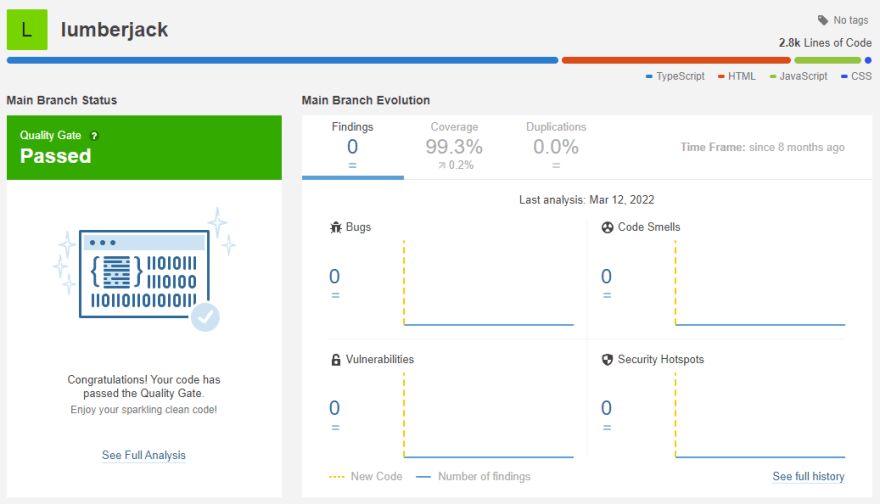Click the Main Branch Status heading
The image size is (880, 504).
click(x=62, y=100)
